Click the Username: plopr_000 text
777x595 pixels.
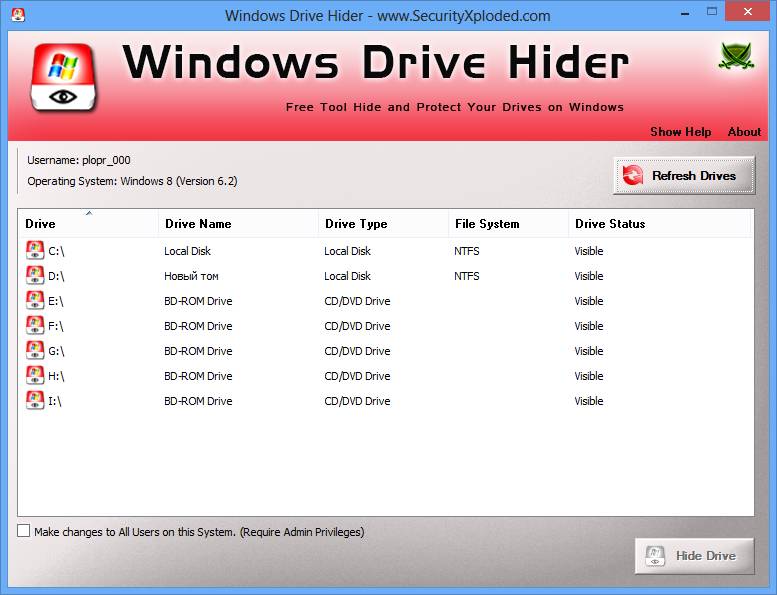(79, 160)
